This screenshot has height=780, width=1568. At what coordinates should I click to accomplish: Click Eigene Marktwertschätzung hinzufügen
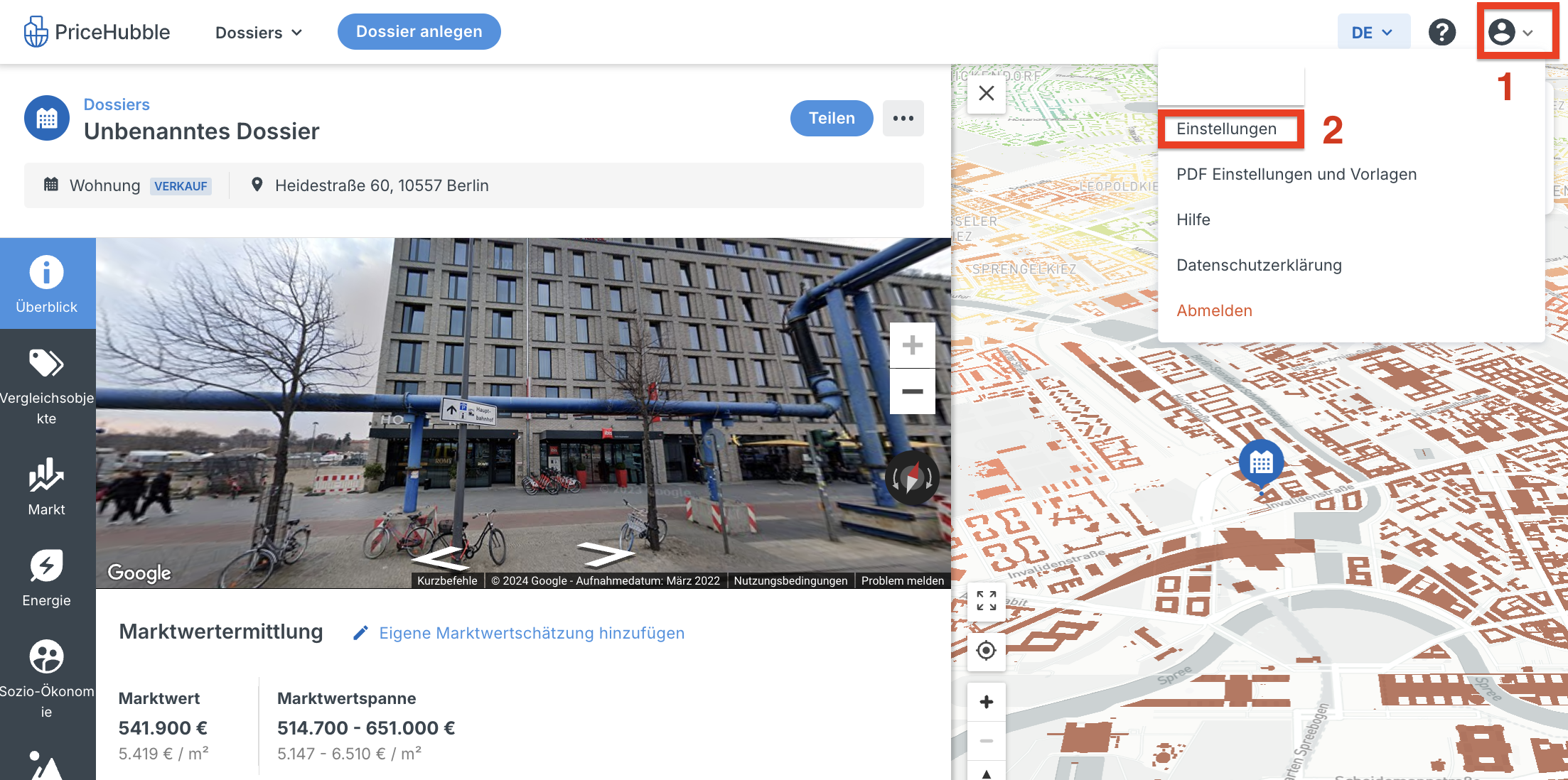tap(532, 633)
